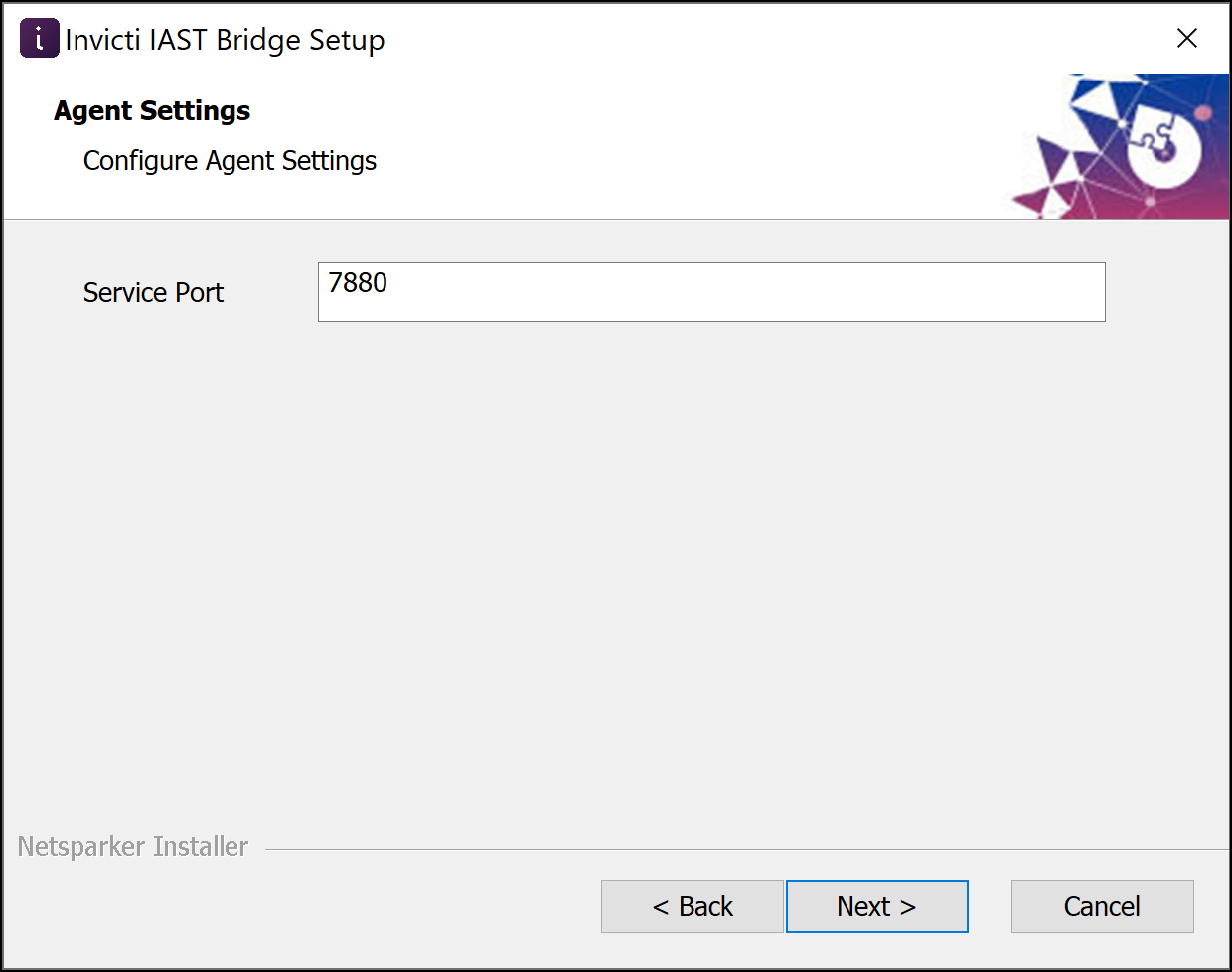
Task: Click the highlighted Next button with focus border
Action: click(876, 905)
